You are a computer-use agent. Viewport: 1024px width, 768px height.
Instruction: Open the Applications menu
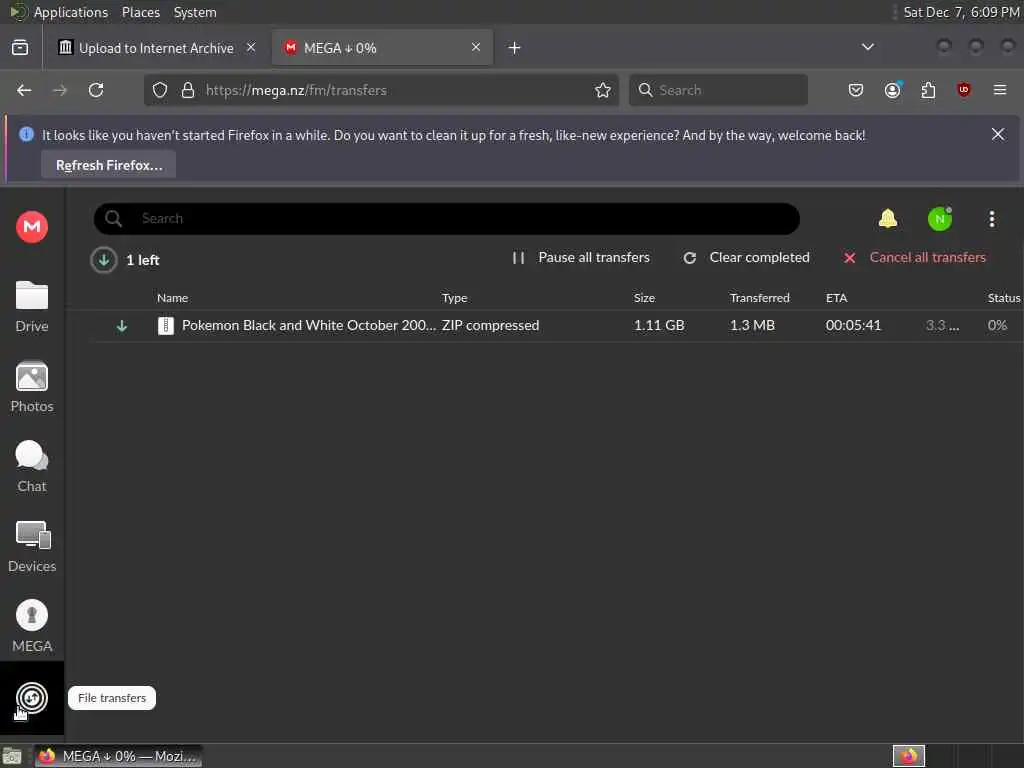tap(71, 12)
